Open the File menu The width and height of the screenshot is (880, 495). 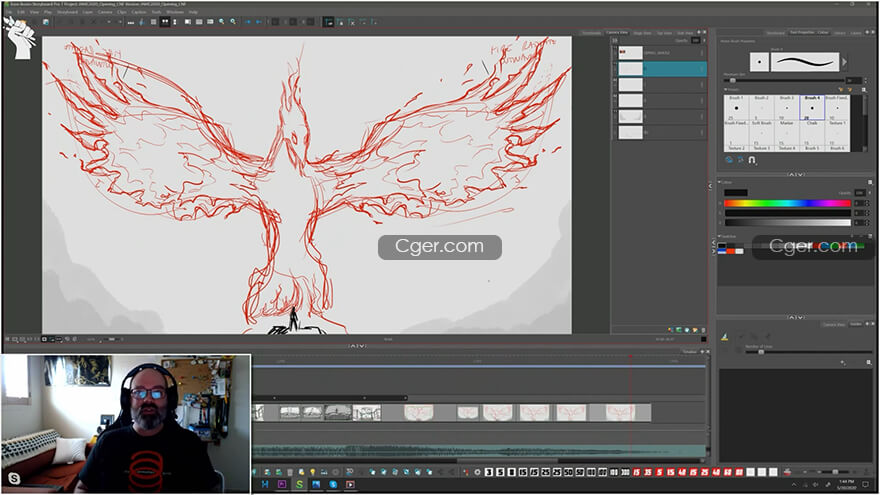click(8, 12)
